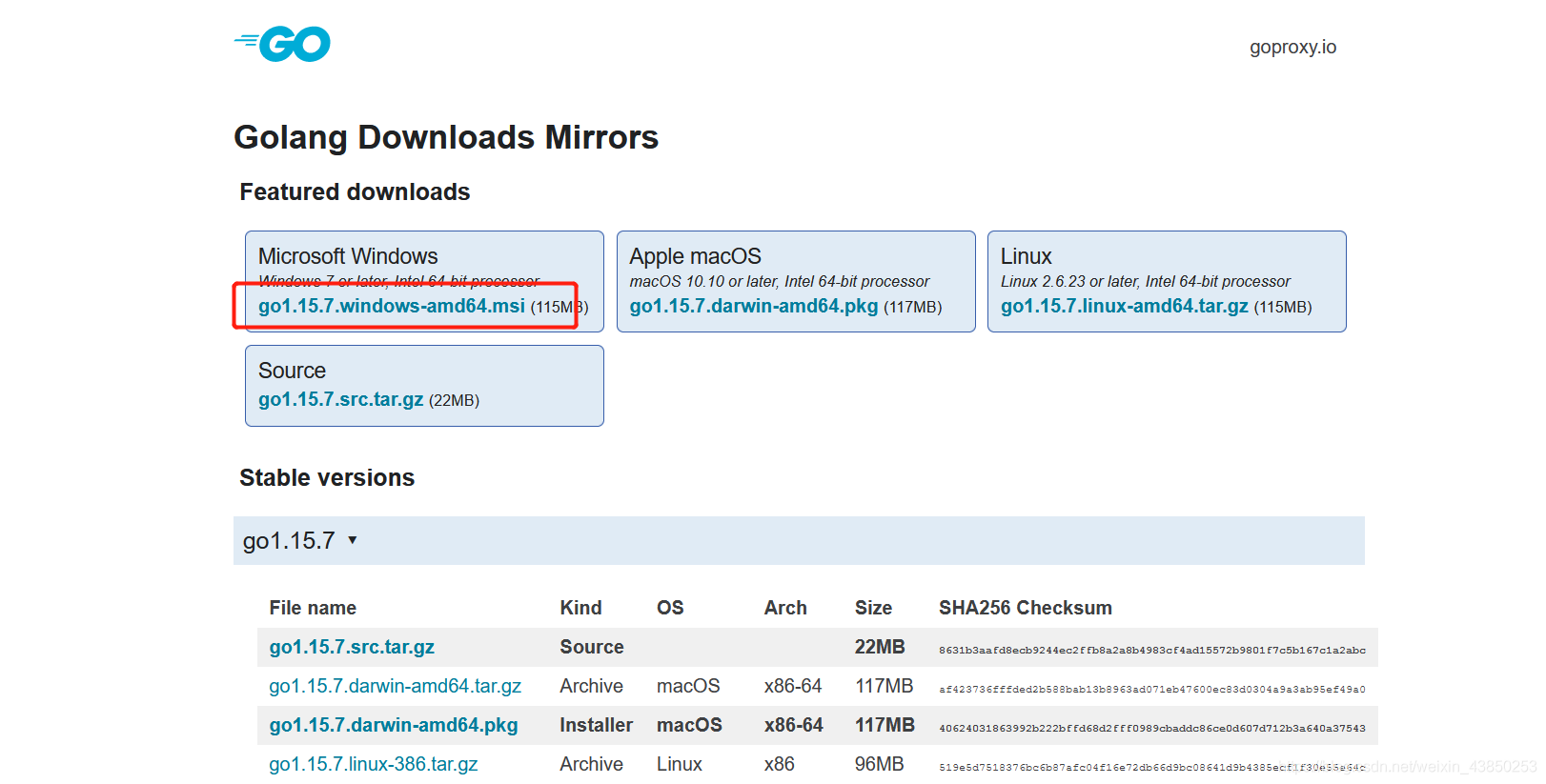Click the Size column header

[873, 608]
